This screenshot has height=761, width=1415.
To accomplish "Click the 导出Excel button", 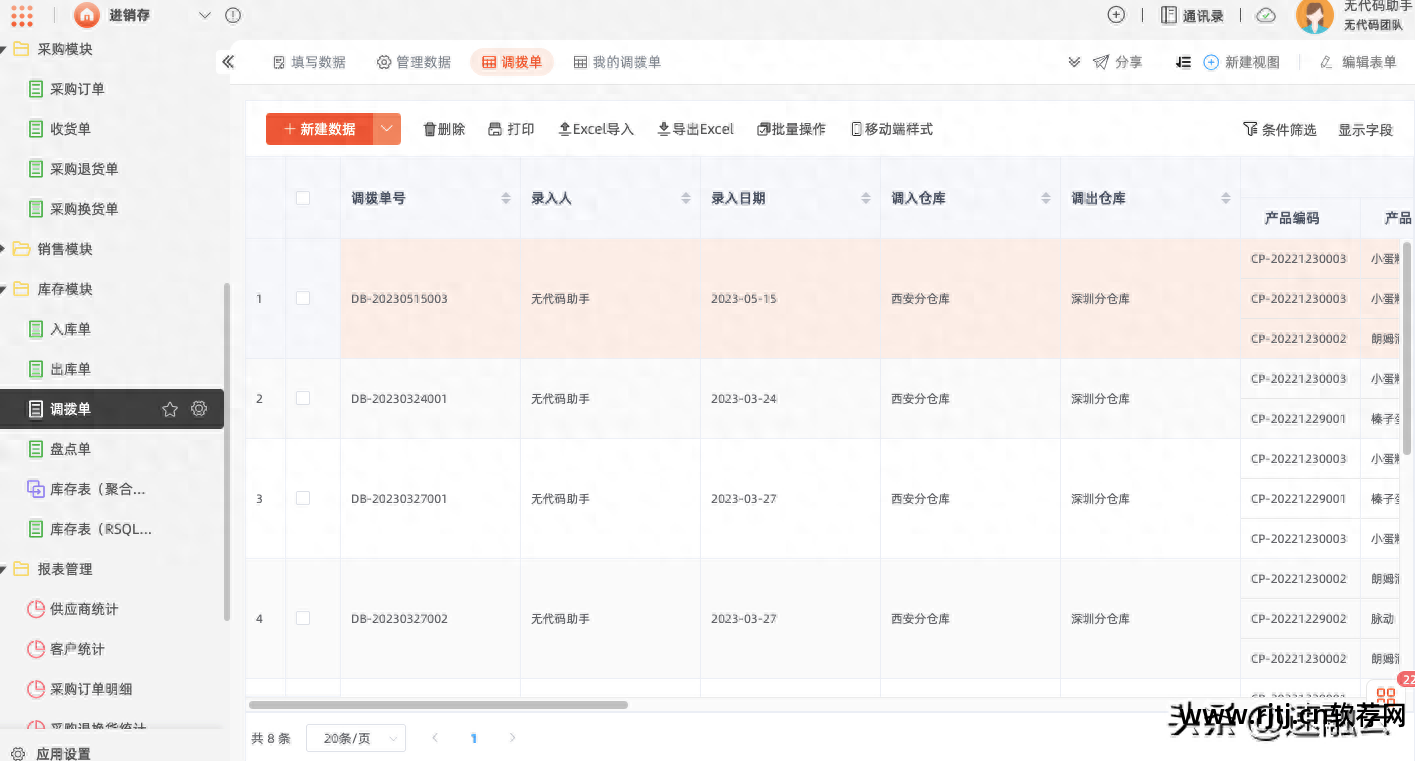I will [x=696, y=129].
